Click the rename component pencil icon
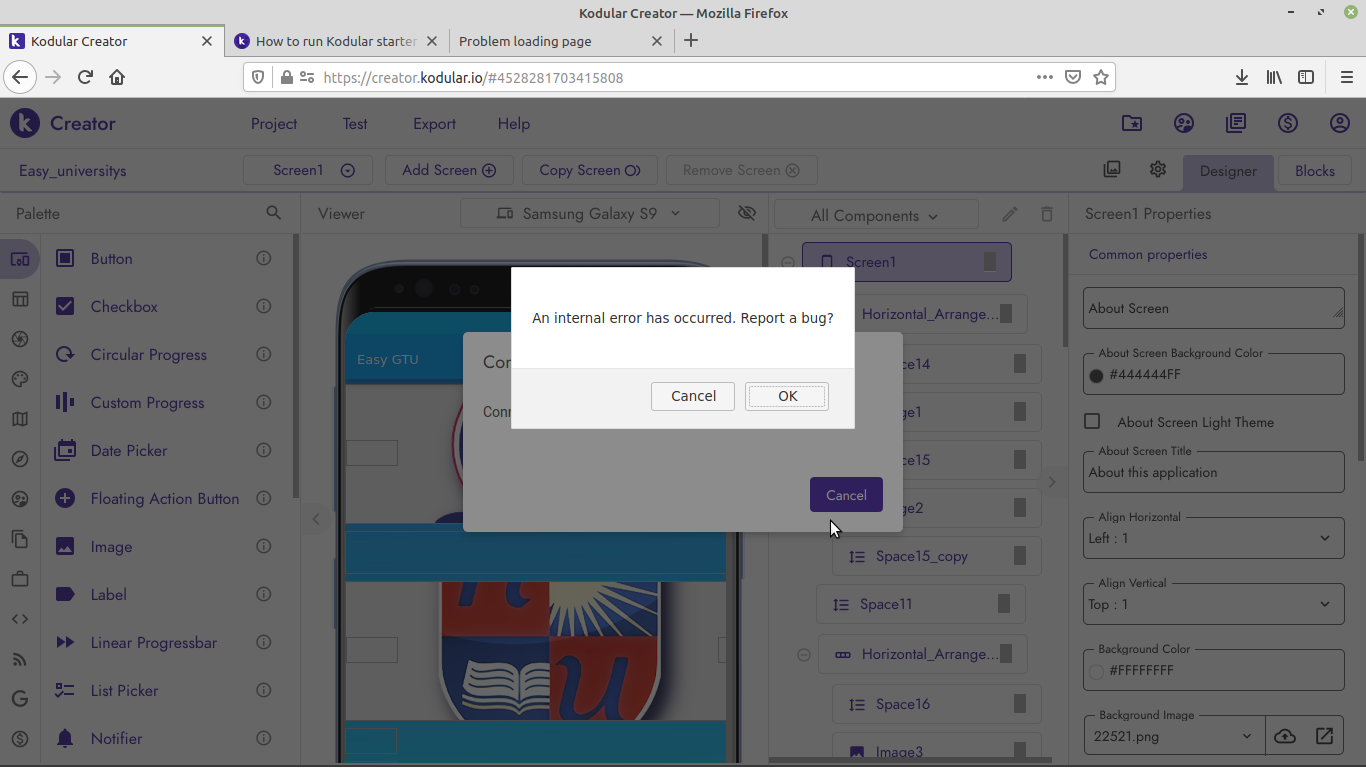Viewport: 1366px width, 768px height. coord(1010,214)
